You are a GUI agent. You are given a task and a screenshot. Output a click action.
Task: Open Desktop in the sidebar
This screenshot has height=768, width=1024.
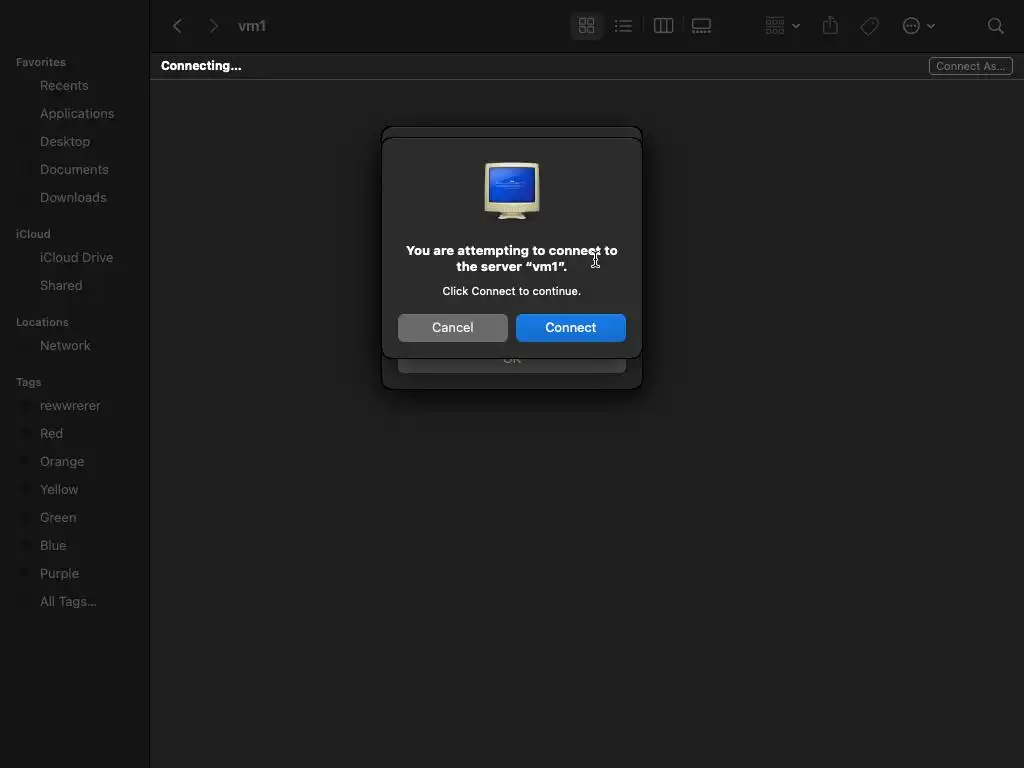(x=65, y=142)
